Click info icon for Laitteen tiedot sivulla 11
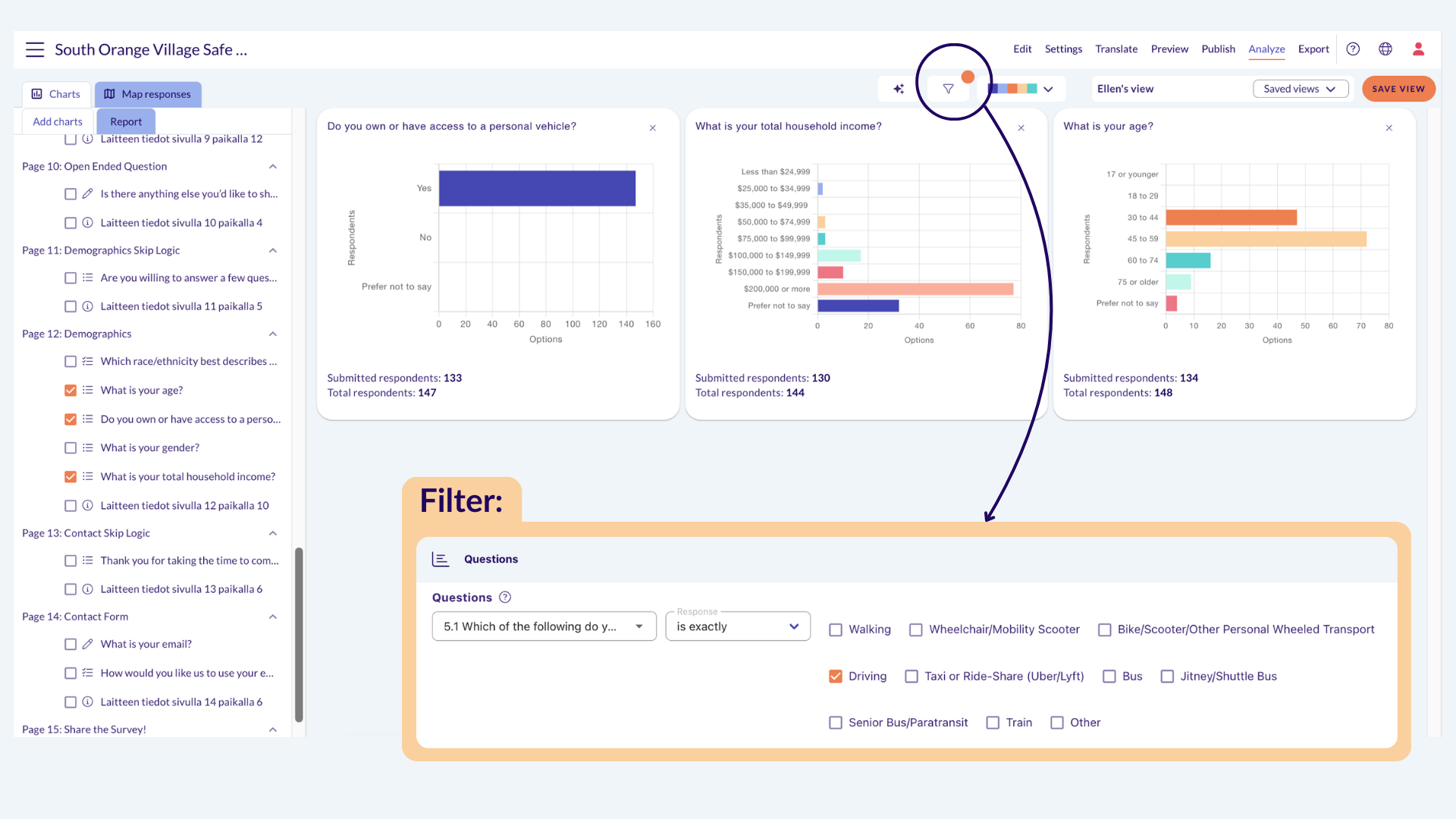Viewport: 1456px width, 819px height. pyautogui.click(x=87, y=306)
